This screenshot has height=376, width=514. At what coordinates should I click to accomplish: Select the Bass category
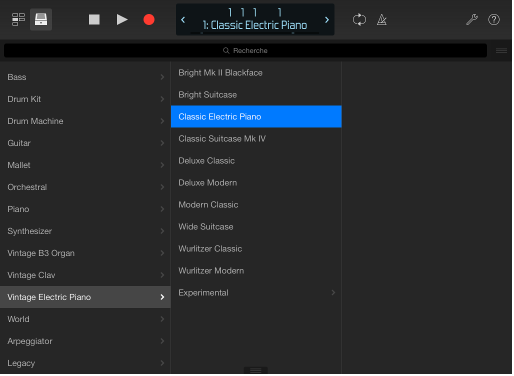click(x=85, y=77)
